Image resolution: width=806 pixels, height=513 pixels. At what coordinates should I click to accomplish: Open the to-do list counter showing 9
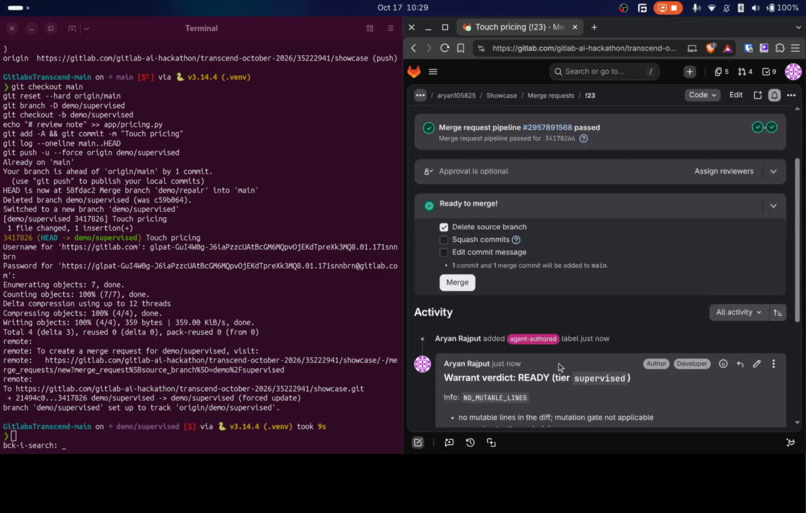point(768,72)
